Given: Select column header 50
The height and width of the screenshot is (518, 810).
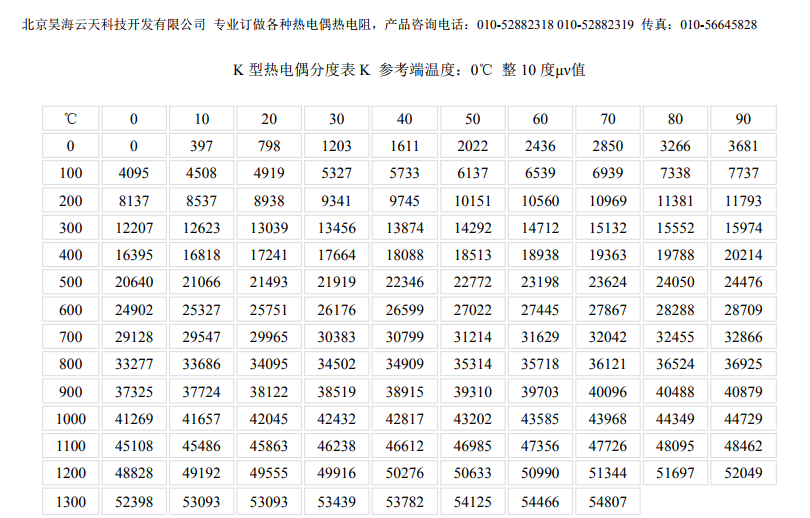Looking at the screenshot, I should click(x=472, y=119).
